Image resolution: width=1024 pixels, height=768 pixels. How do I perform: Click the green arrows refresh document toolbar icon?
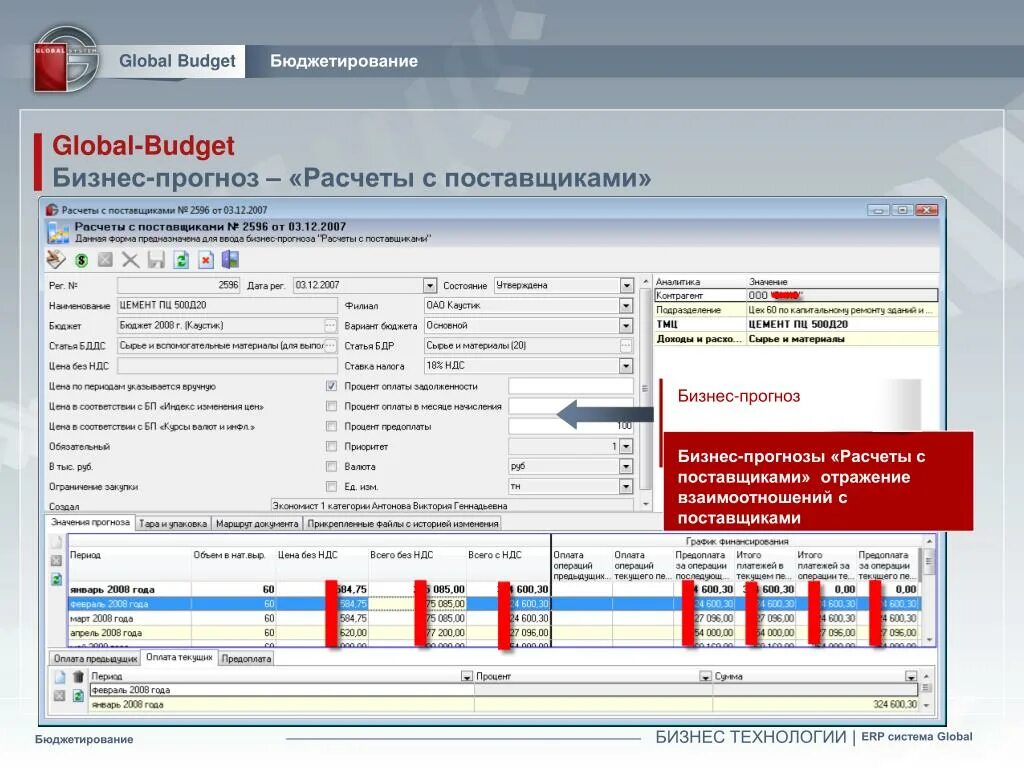[x=181, y=261]
